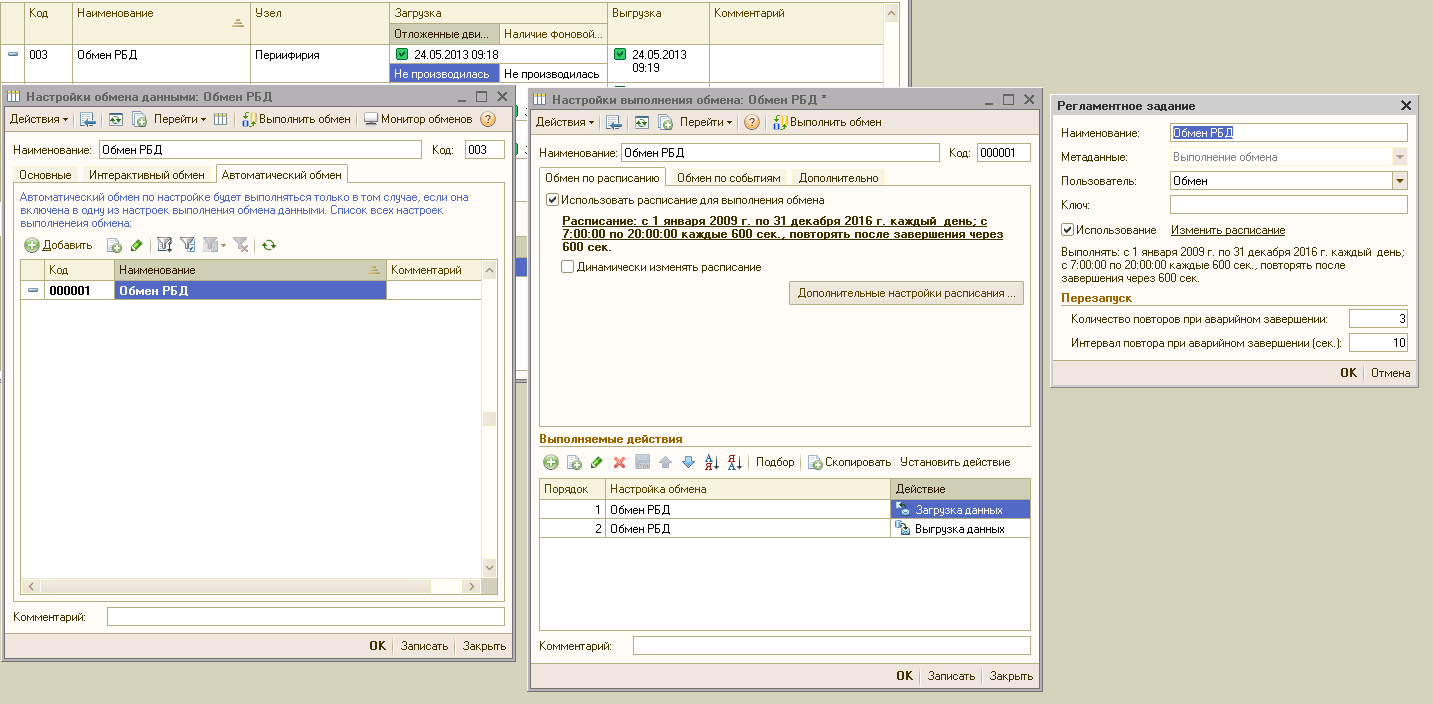Click the pencil edit icon beside Добавить
This screenshot has height=704, width=1433.
click(137, 245)
